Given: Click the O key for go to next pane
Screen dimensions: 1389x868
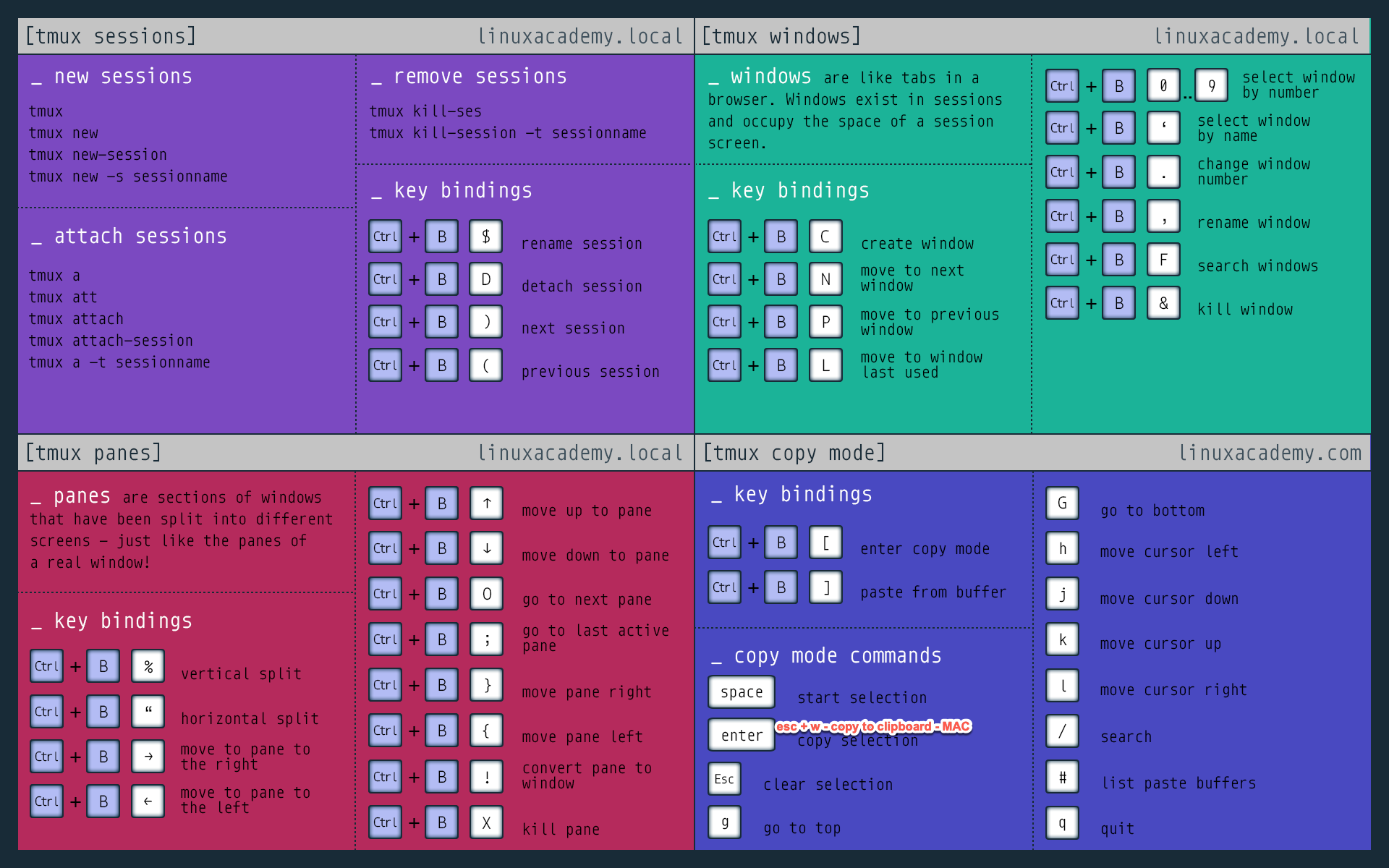Looking at the screenshot, I should 487,594.
